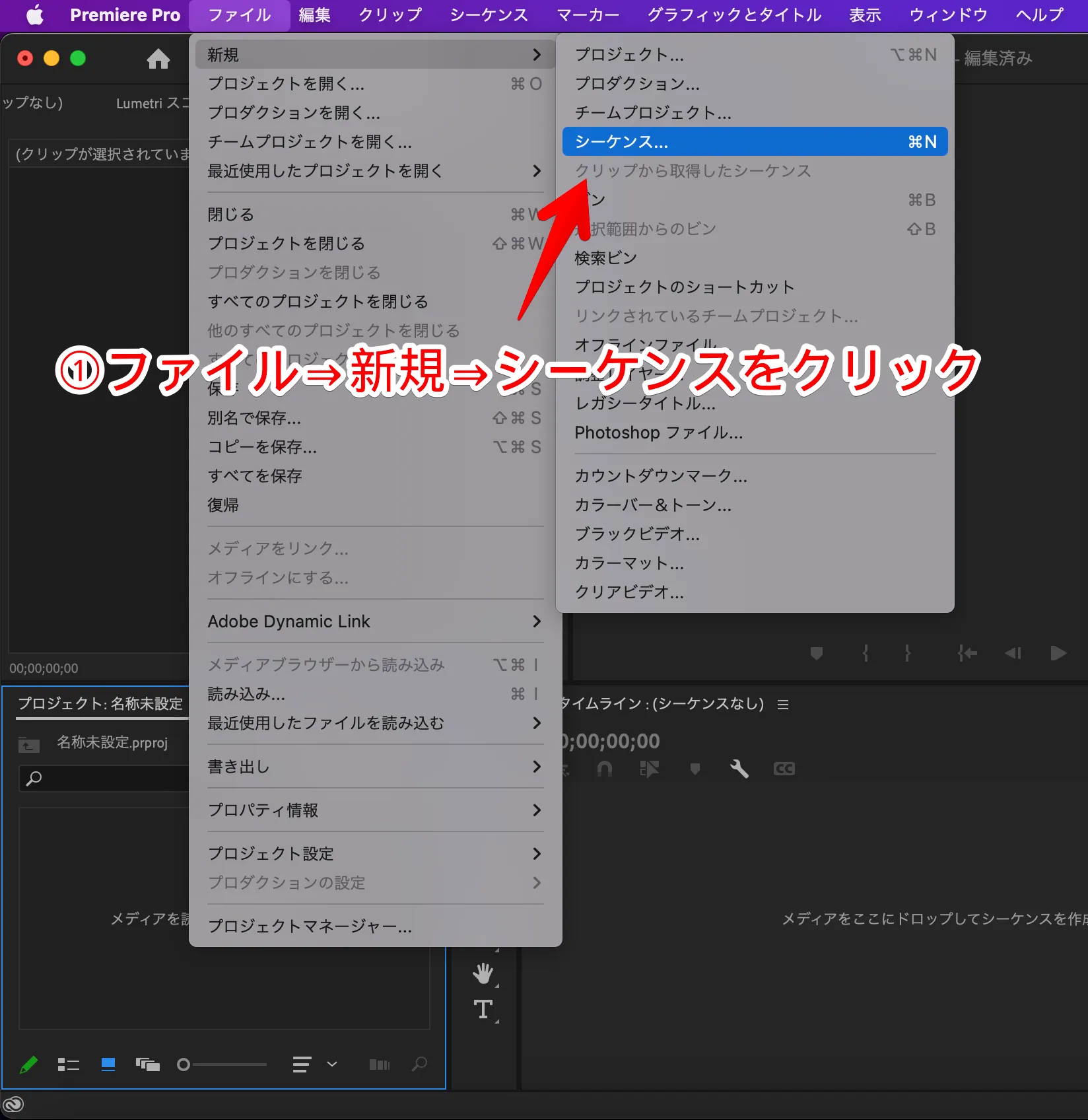Open timeline display settings wrench
Viewport: 1088px width, 1120px height.
[739, 769]
